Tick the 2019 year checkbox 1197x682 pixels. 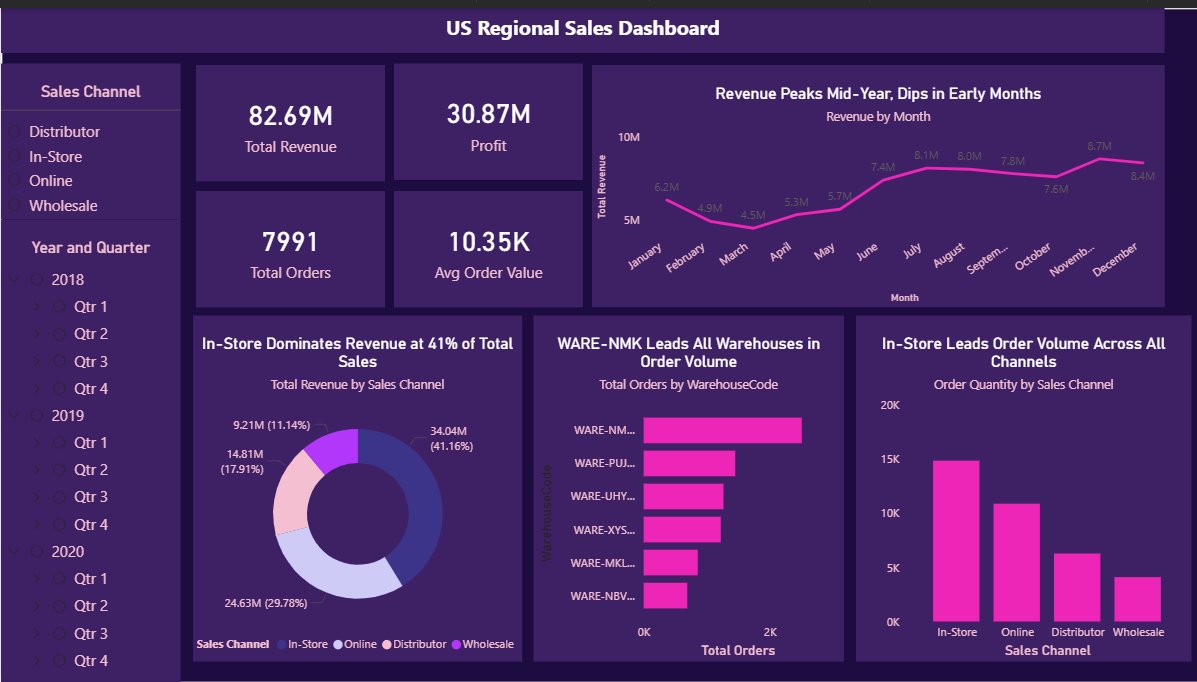tap(37, 415)
